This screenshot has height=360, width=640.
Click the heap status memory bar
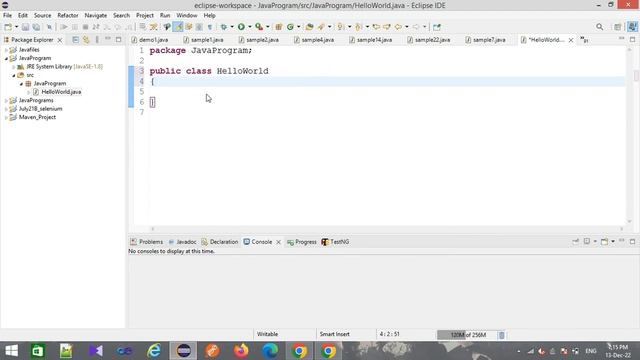tap(467, 335)
